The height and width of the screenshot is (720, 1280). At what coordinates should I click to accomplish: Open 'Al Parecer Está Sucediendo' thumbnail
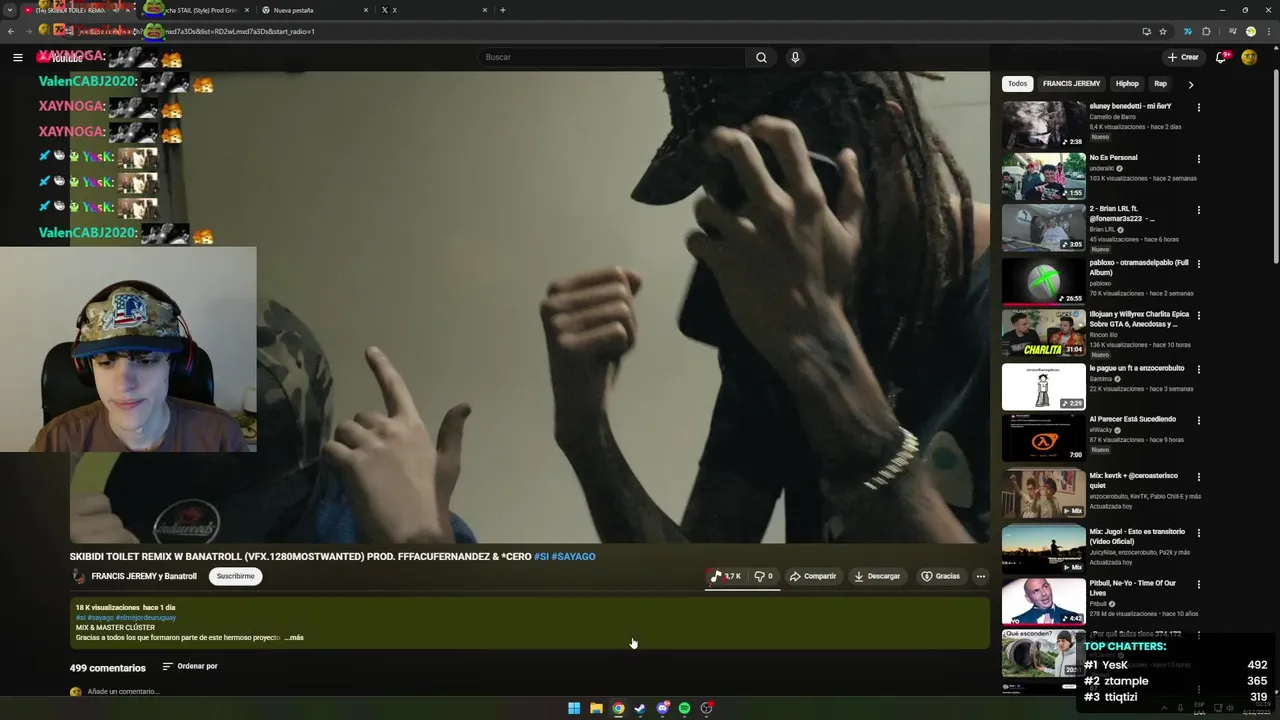click(1043, 438)
